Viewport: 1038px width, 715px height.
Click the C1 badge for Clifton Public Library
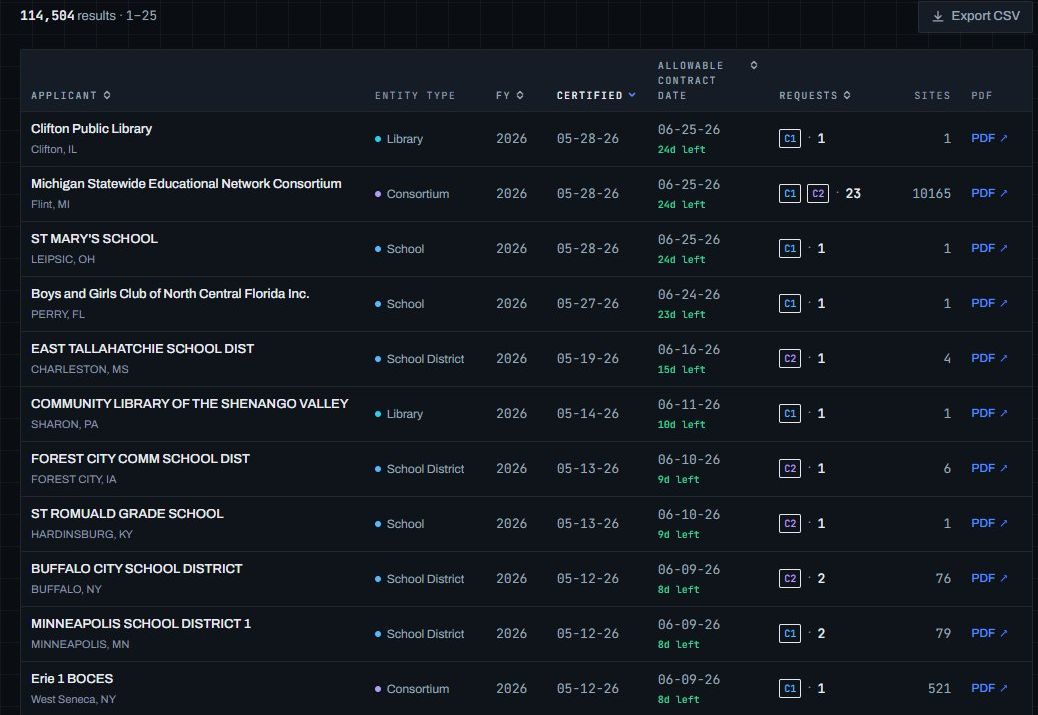click(790, 138)
